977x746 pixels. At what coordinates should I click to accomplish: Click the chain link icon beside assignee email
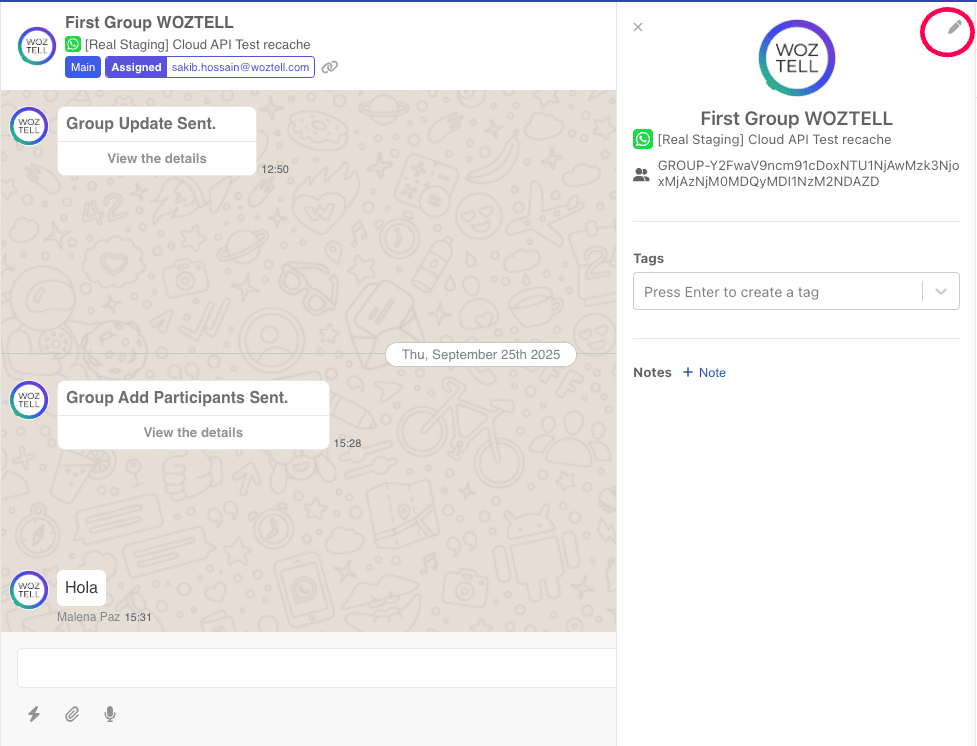[x=330, y=67]
